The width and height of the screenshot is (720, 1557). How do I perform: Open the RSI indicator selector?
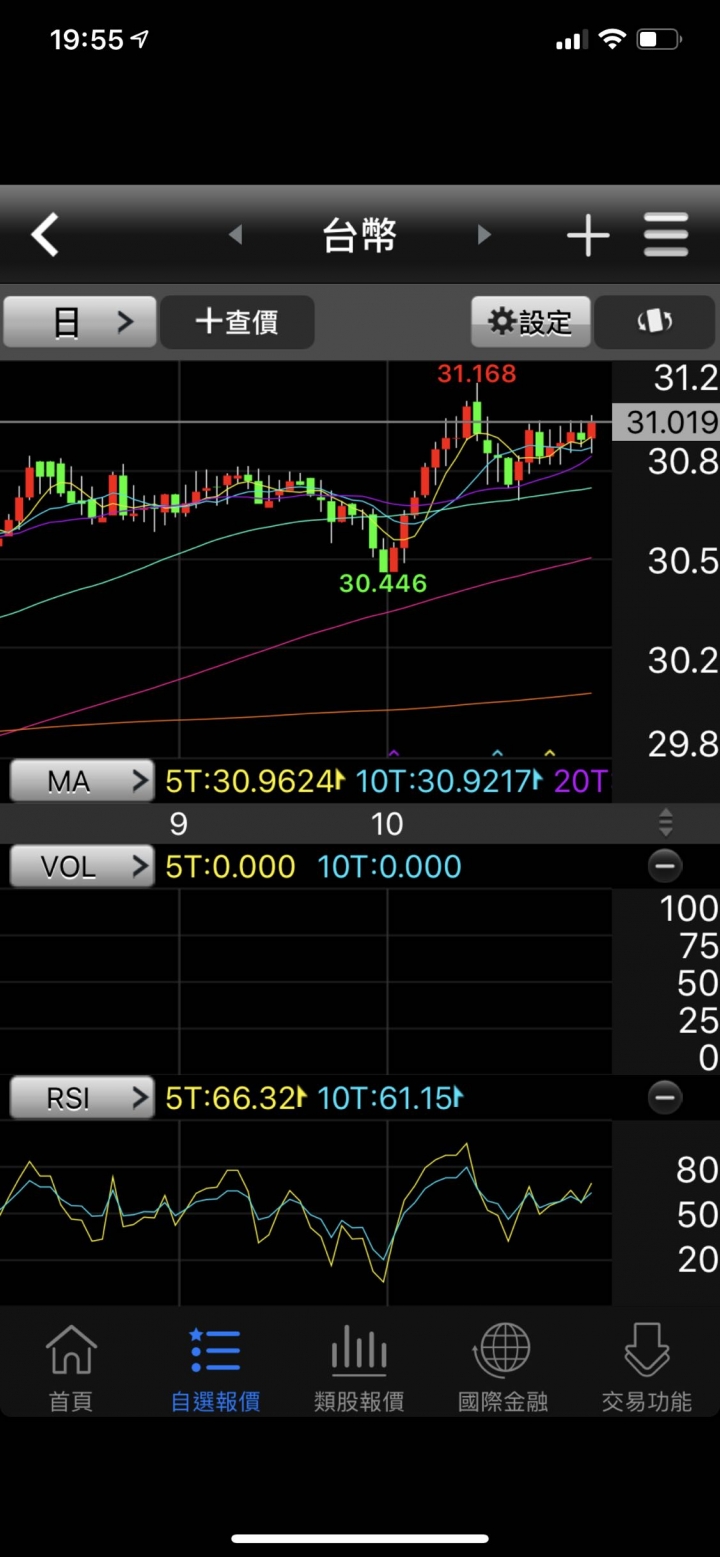[x=82, y=1098]
